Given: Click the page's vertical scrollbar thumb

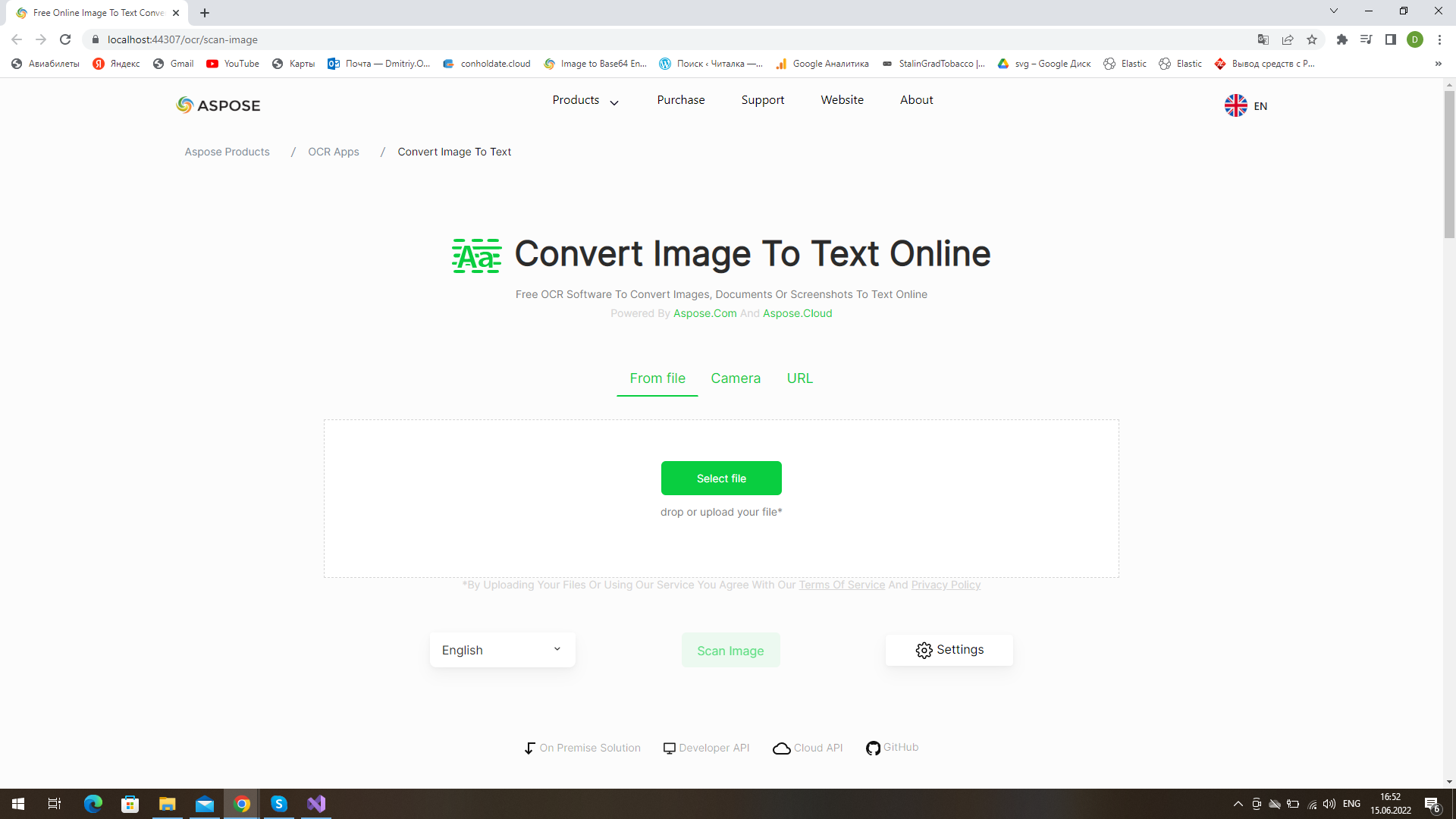Looking at the screenshot, I should point(1449,163).
